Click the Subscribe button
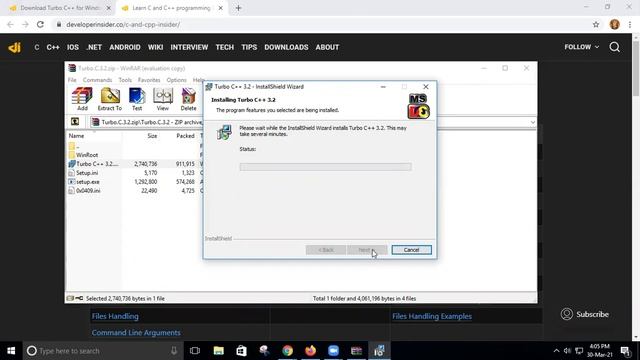Image resolution: width=640 pixels, height=360 pixels. [x=584, y=314]
